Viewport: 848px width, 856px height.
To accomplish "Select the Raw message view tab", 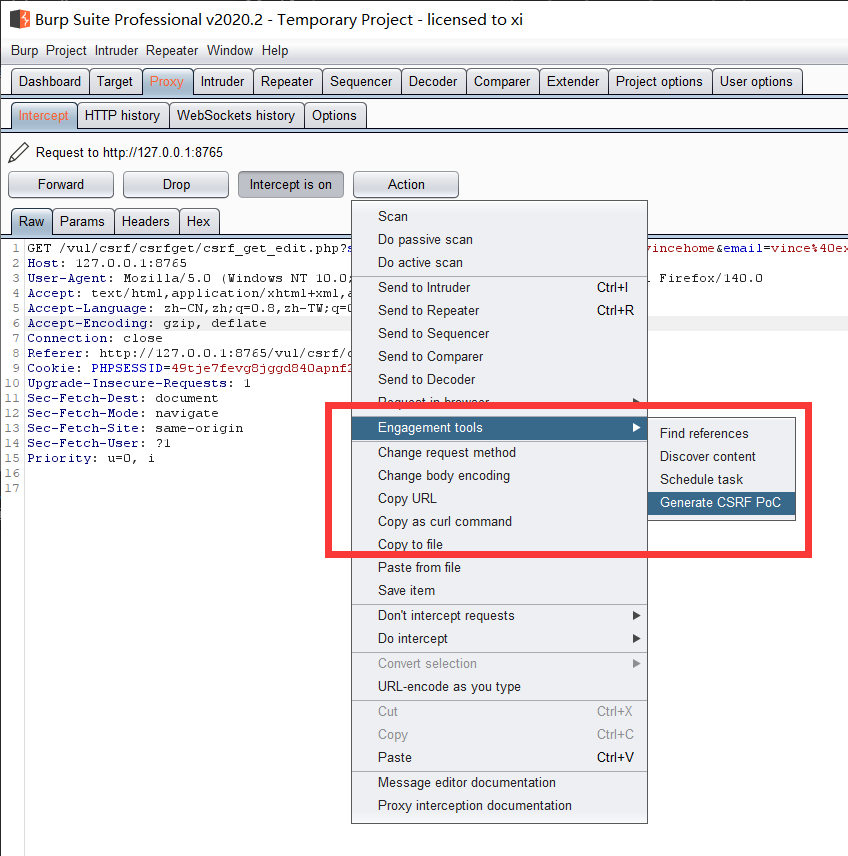I will tap(31, 221).
